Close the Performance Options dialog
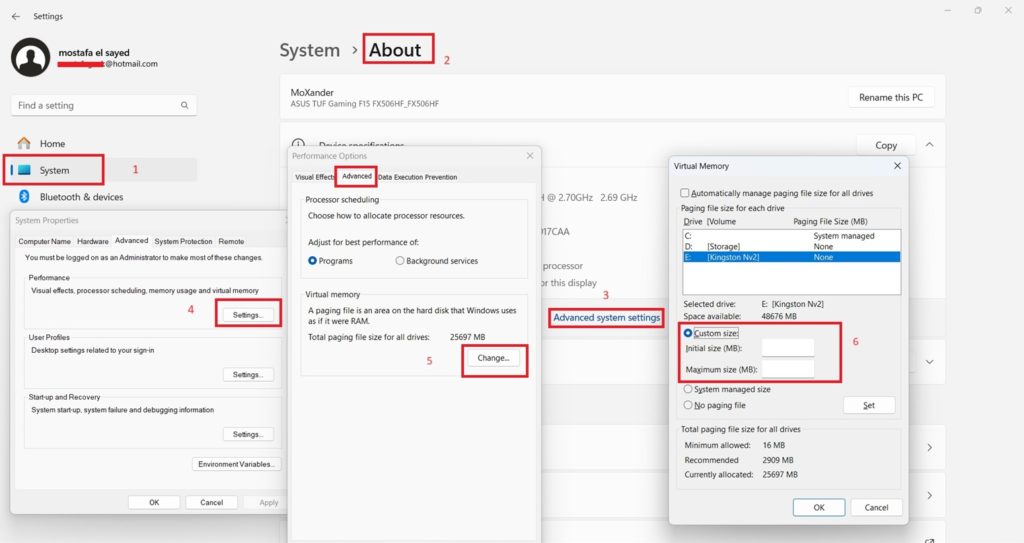Viewport: 1024px width, 543px height. [529, 156]
